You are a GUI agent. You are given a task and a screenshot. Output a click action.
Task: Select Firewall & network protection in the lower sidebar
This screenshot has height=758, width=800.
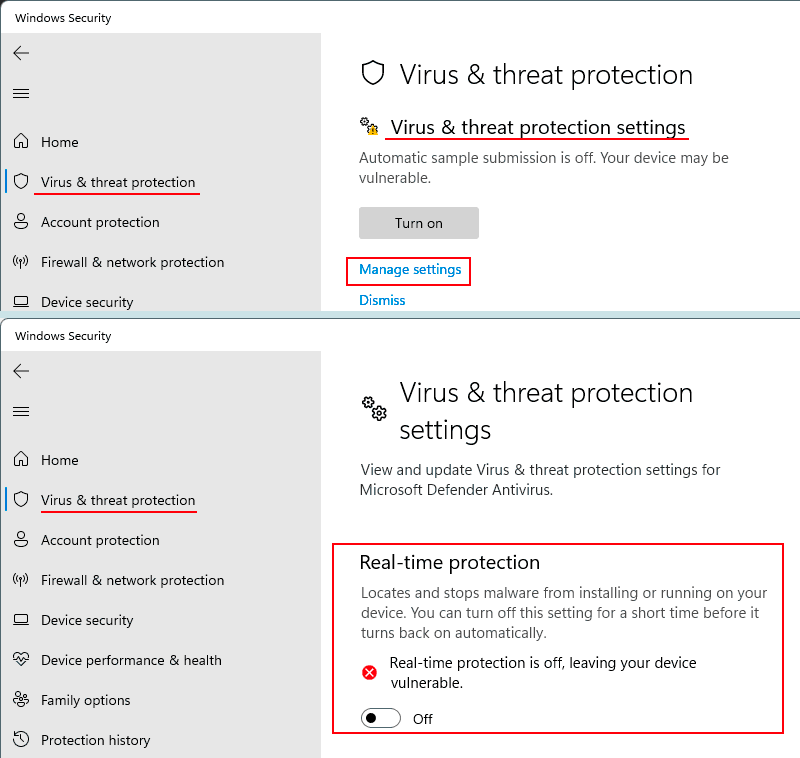(133, 580)
